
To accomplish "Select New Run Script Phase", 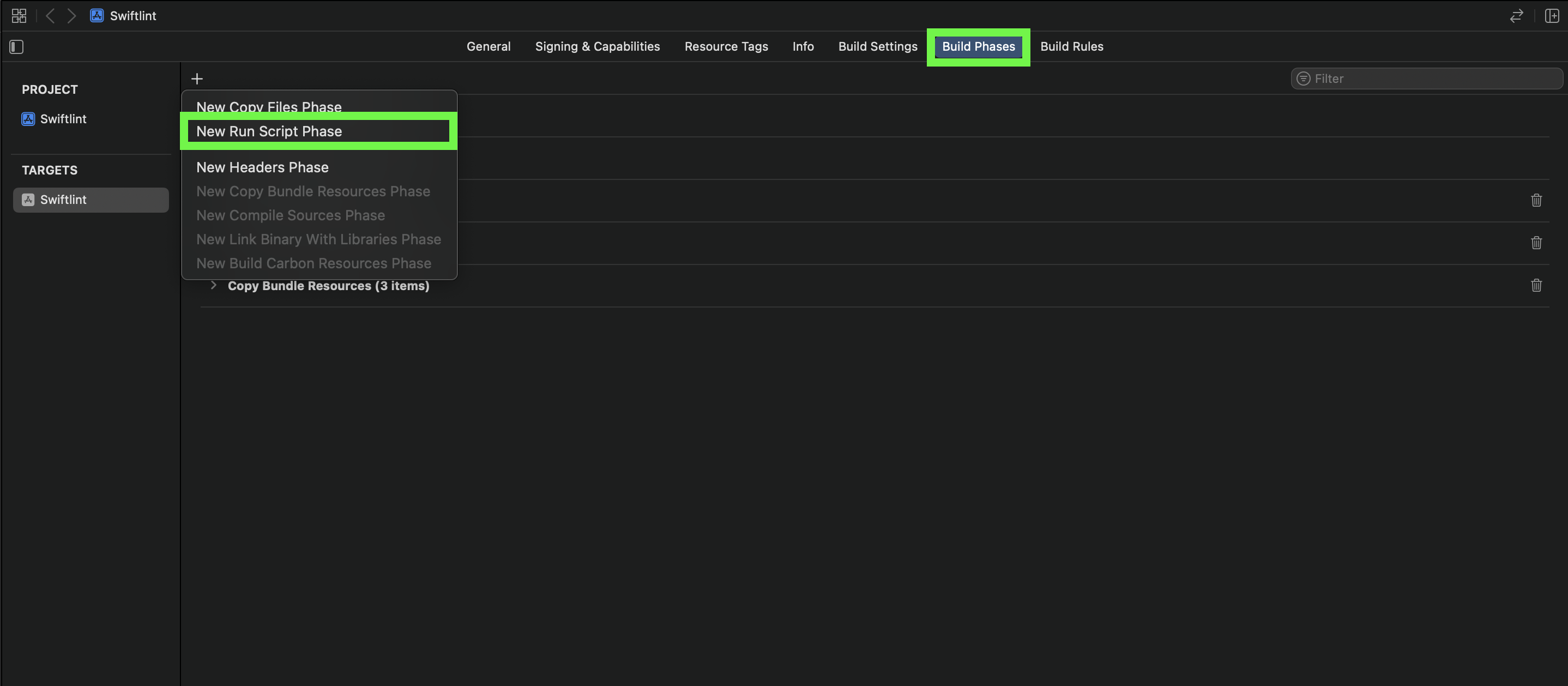I will click(269, 131).
